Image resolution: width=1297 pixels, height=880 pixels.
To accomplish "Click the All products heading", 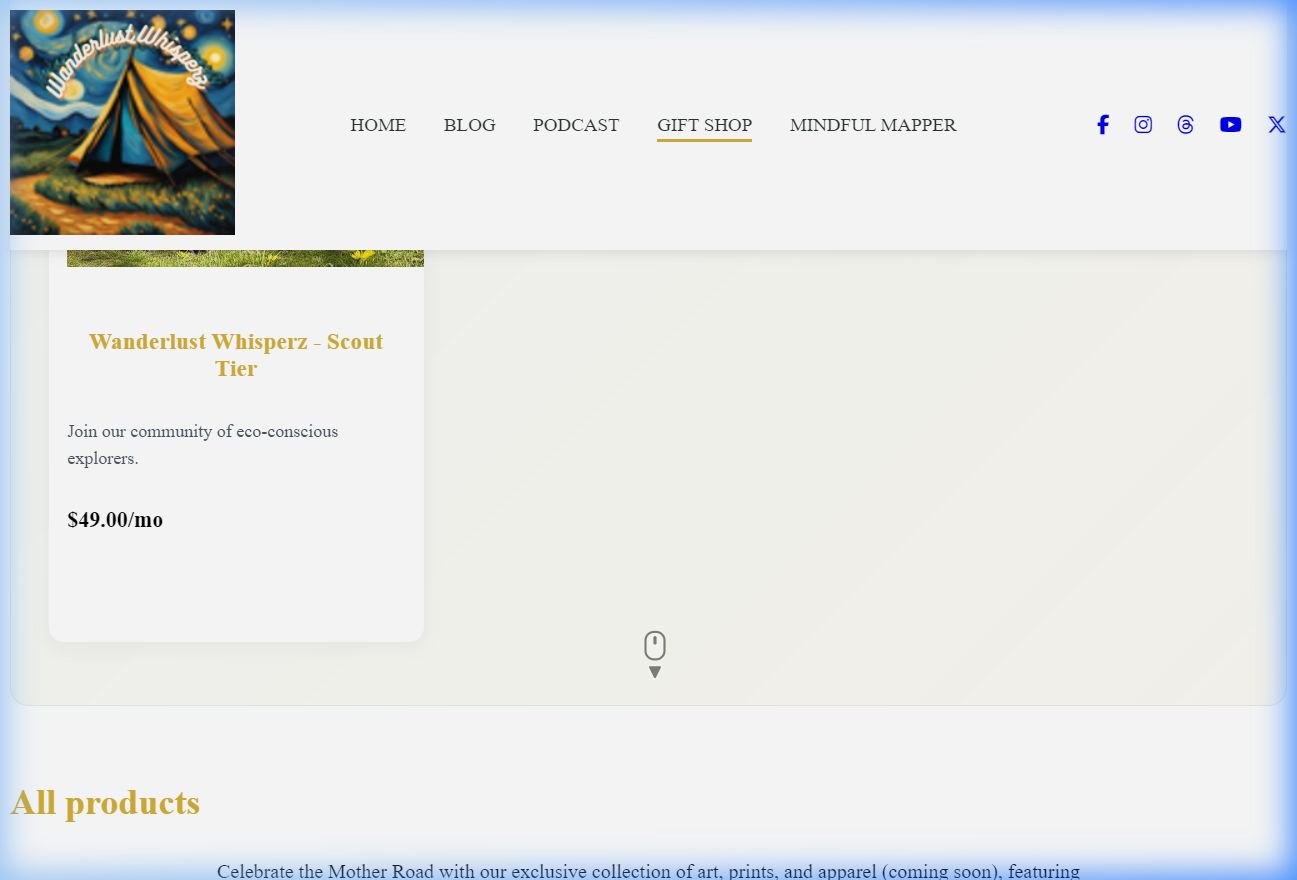I will point(105,803).
